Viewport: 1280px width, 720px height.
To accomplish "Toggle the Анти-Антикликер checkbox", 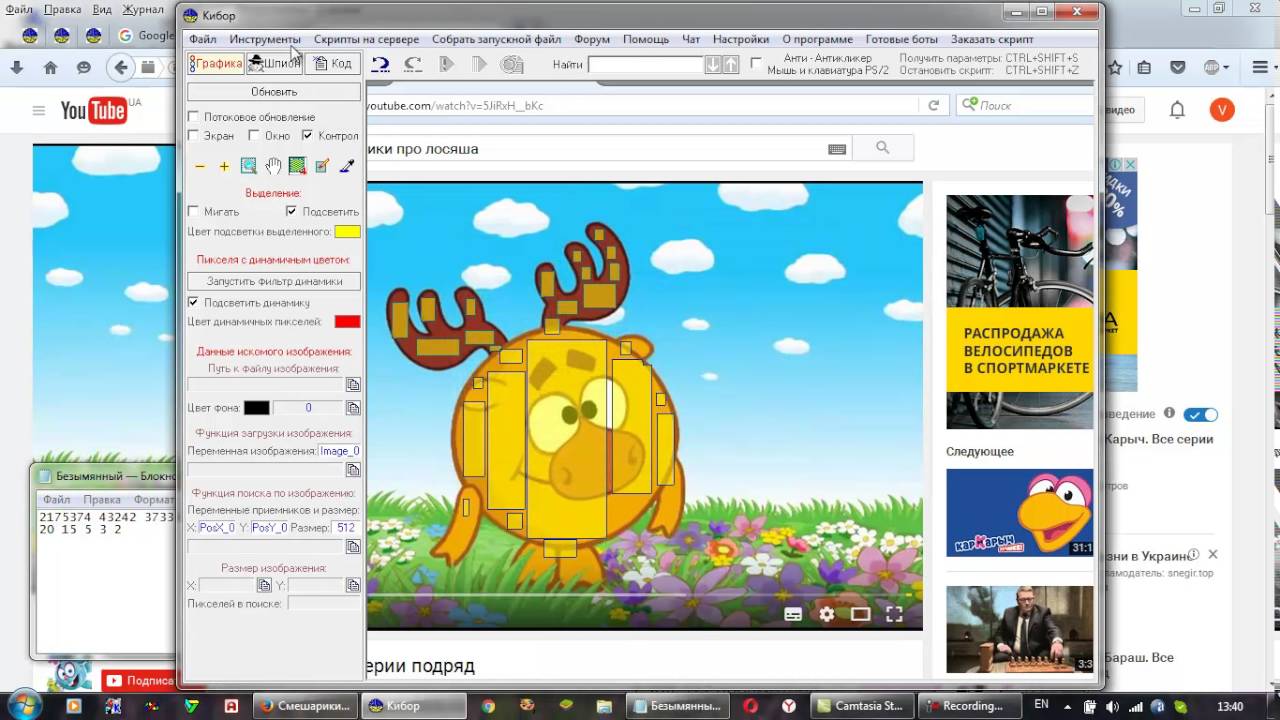I will pos(756,64).
